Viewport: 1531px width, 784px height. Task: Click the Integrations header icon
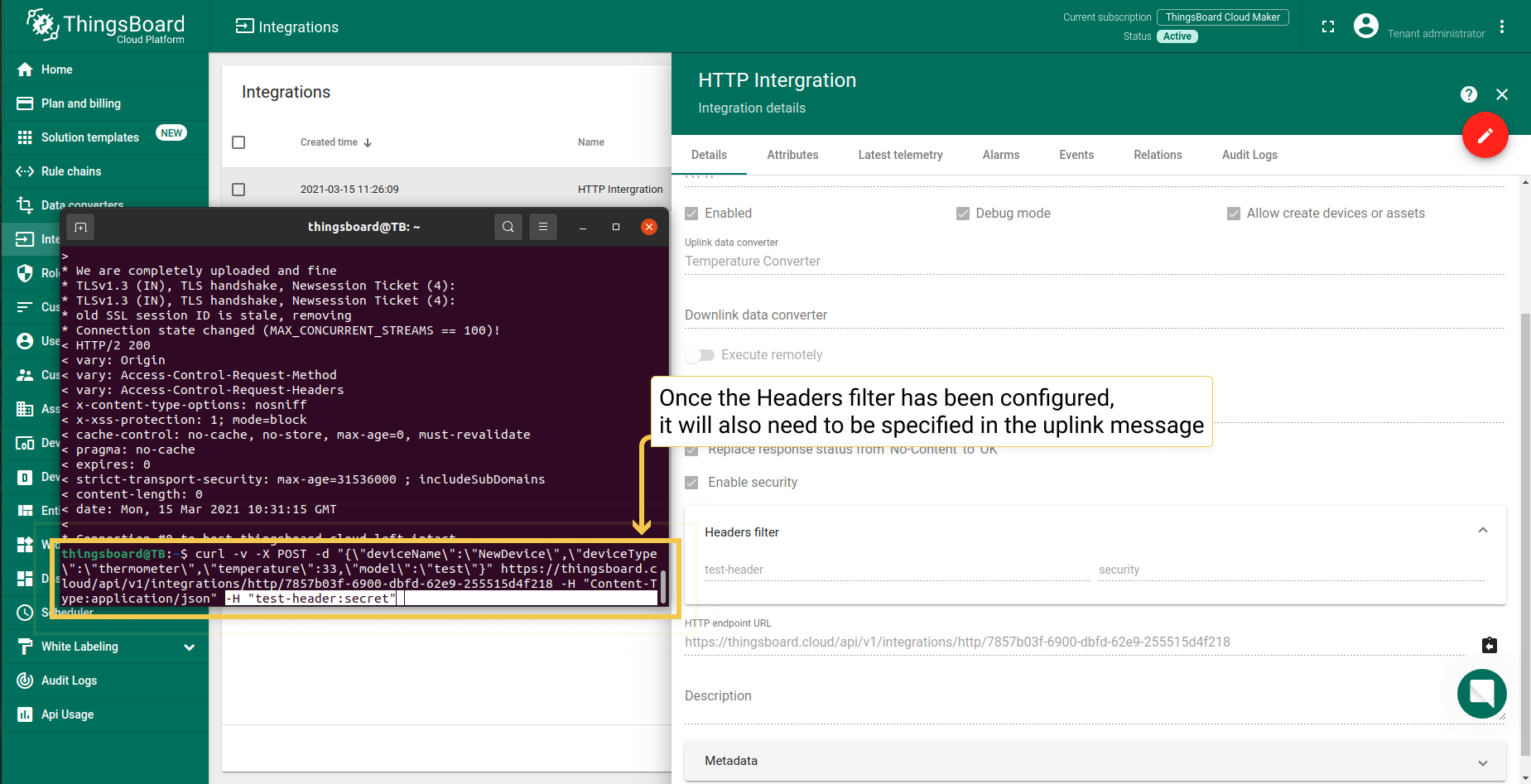click(x=244, y=26)
